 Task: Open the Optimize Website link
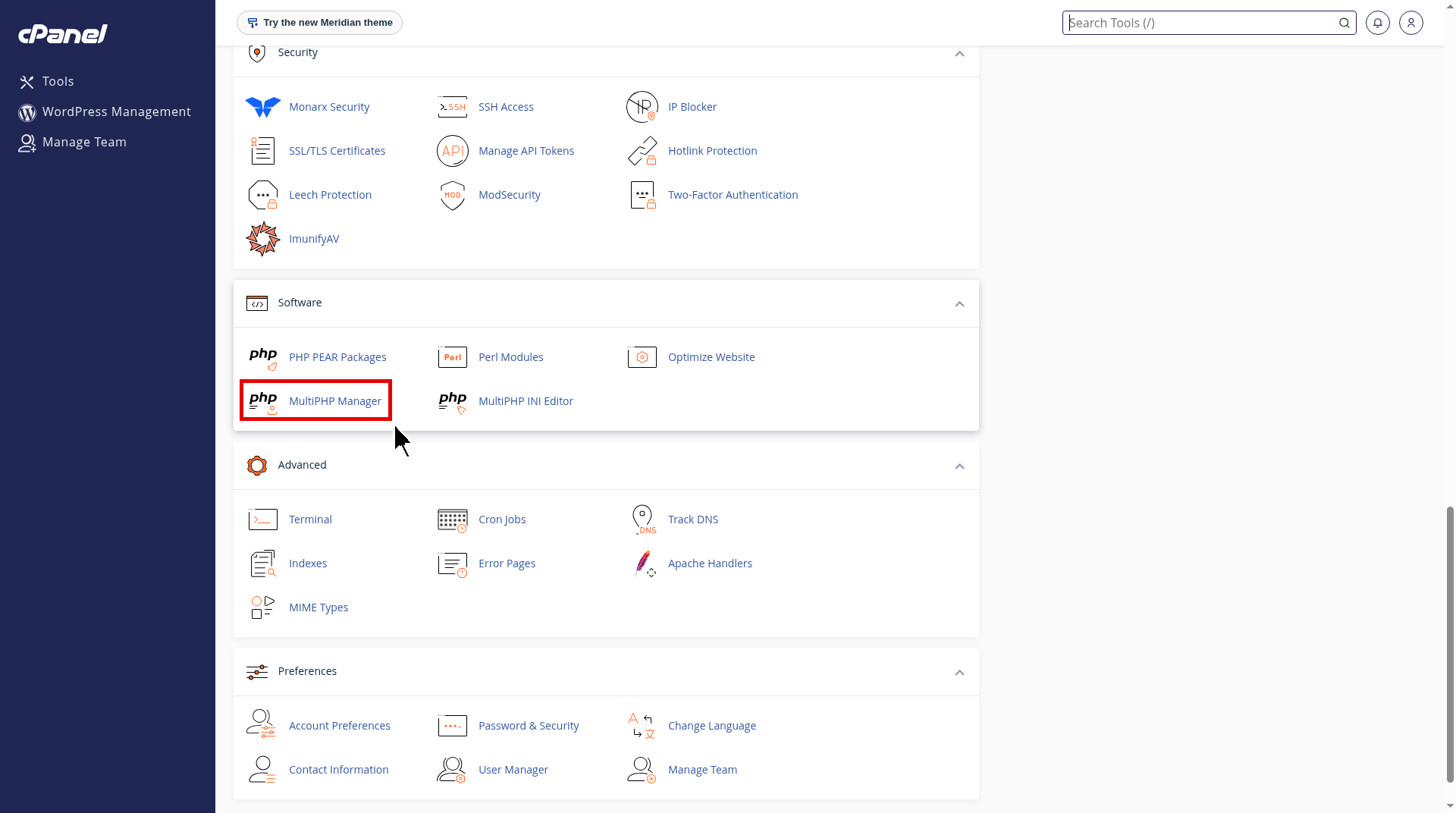click(x=711, y=357)
